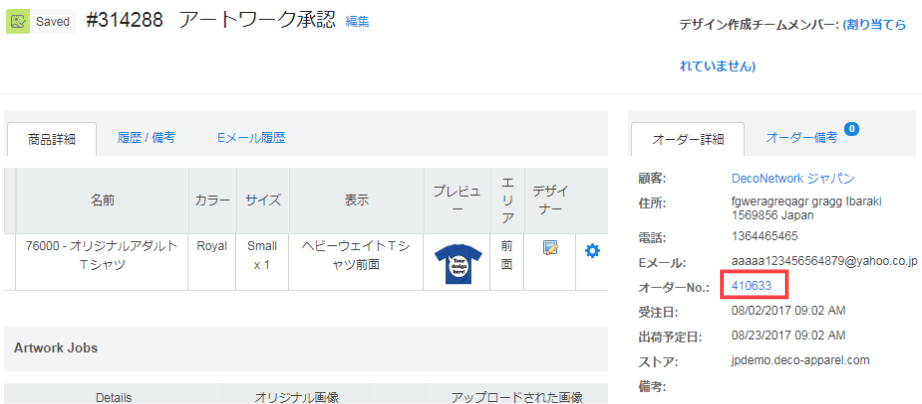Open the designer edit icon in the row

(x=550, y=249)
